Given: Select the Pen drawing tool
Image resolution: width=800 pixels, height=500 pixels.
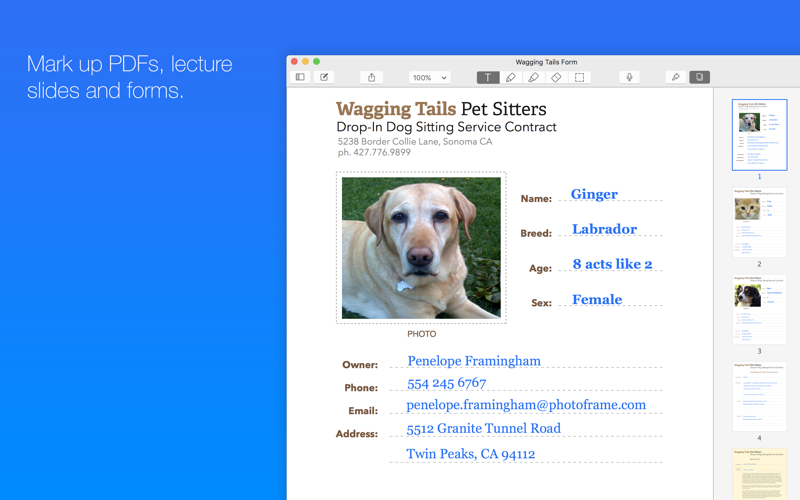Looking at the screenshot, I should [x=510, y=77].
